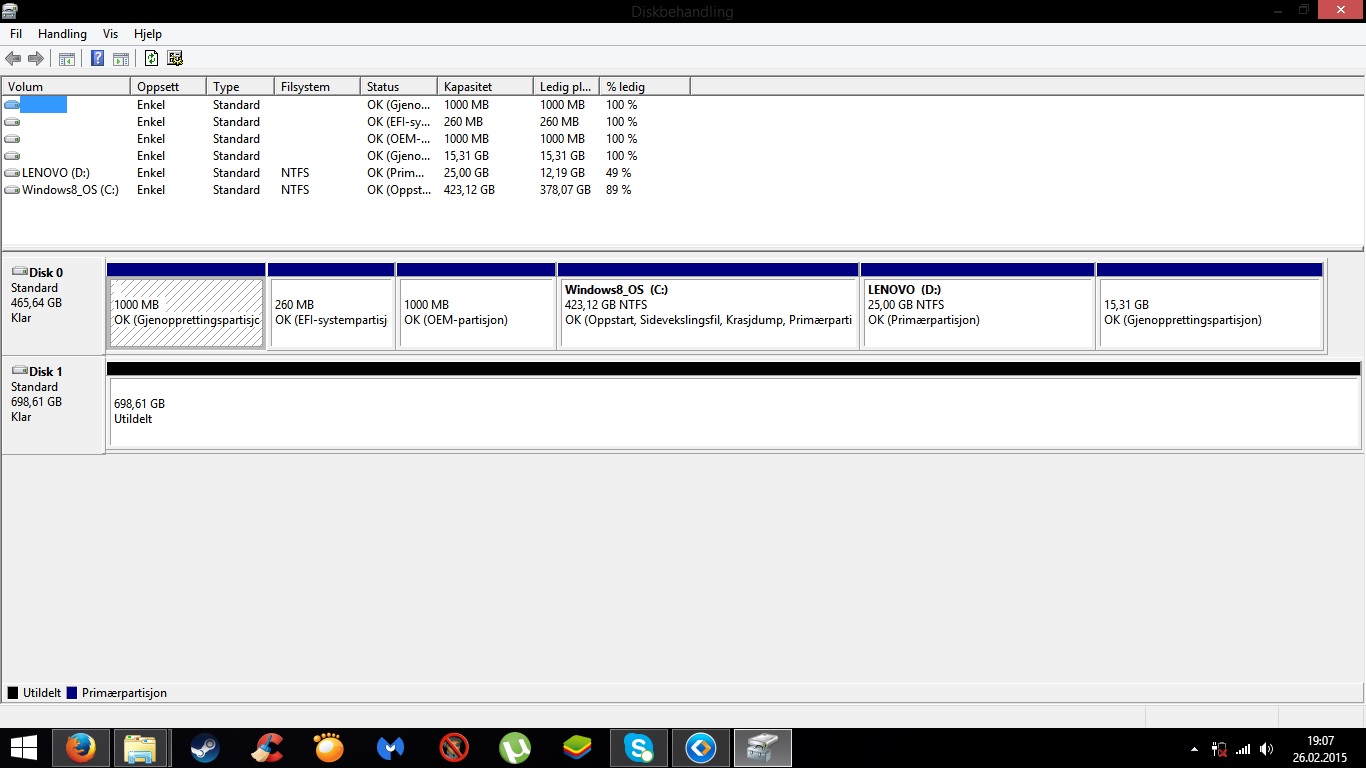Sort by the Status column header
The image size is (1366, 768).
tap(399, 87)
